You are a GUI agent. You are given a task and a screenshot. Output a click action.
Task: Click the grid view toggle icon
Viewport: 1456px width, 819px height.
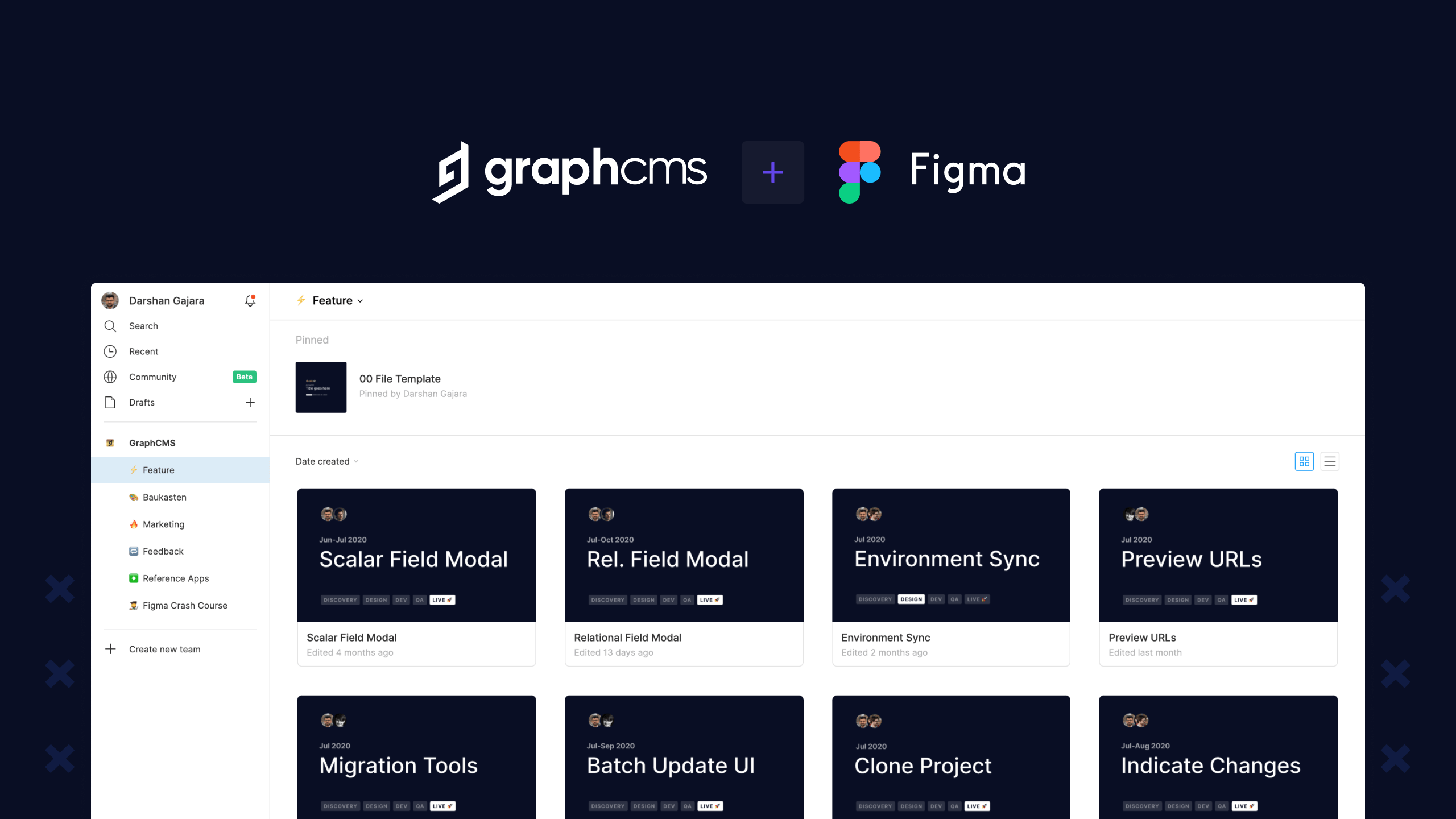tap(1304, 461)
